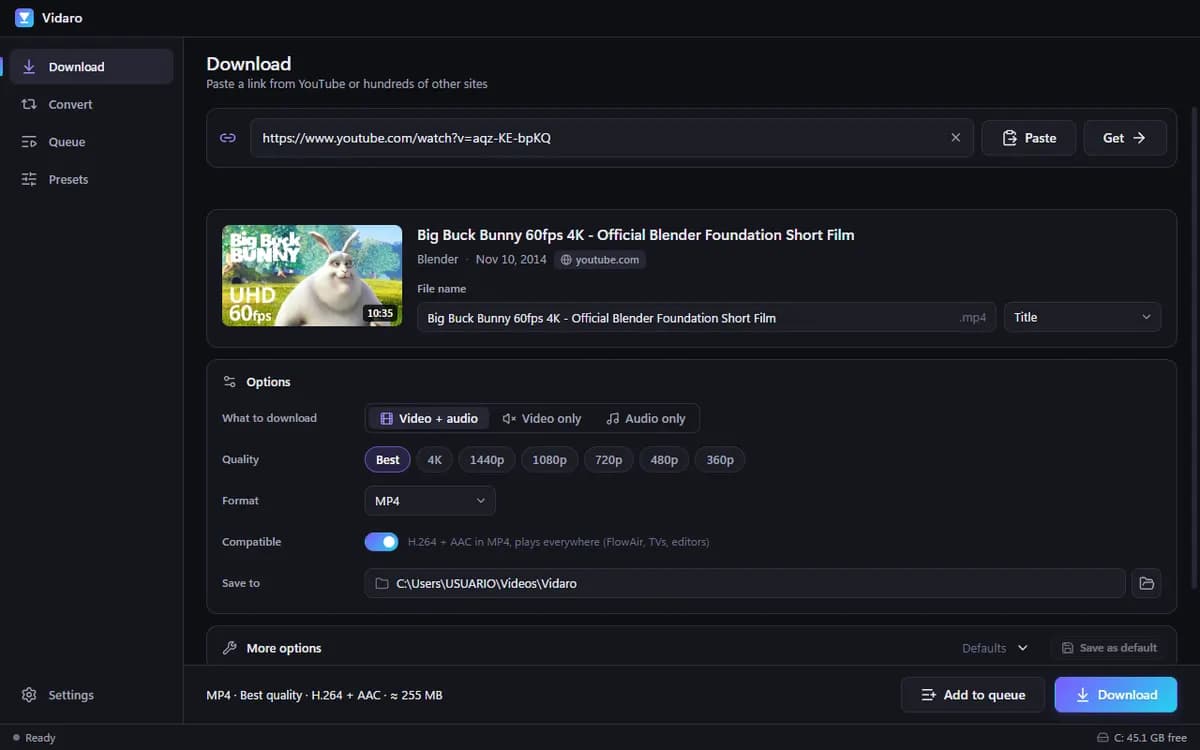Viewport: 1200px width, 750px height.
Task: Click the Vidaro app logo icon
Action: coord(24,17)
